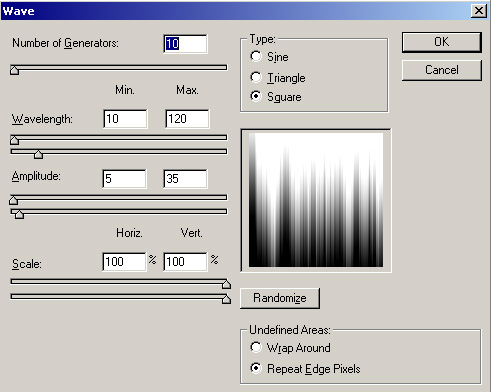Select the Triangle wave type
The image size is (491, 392).
256,77
